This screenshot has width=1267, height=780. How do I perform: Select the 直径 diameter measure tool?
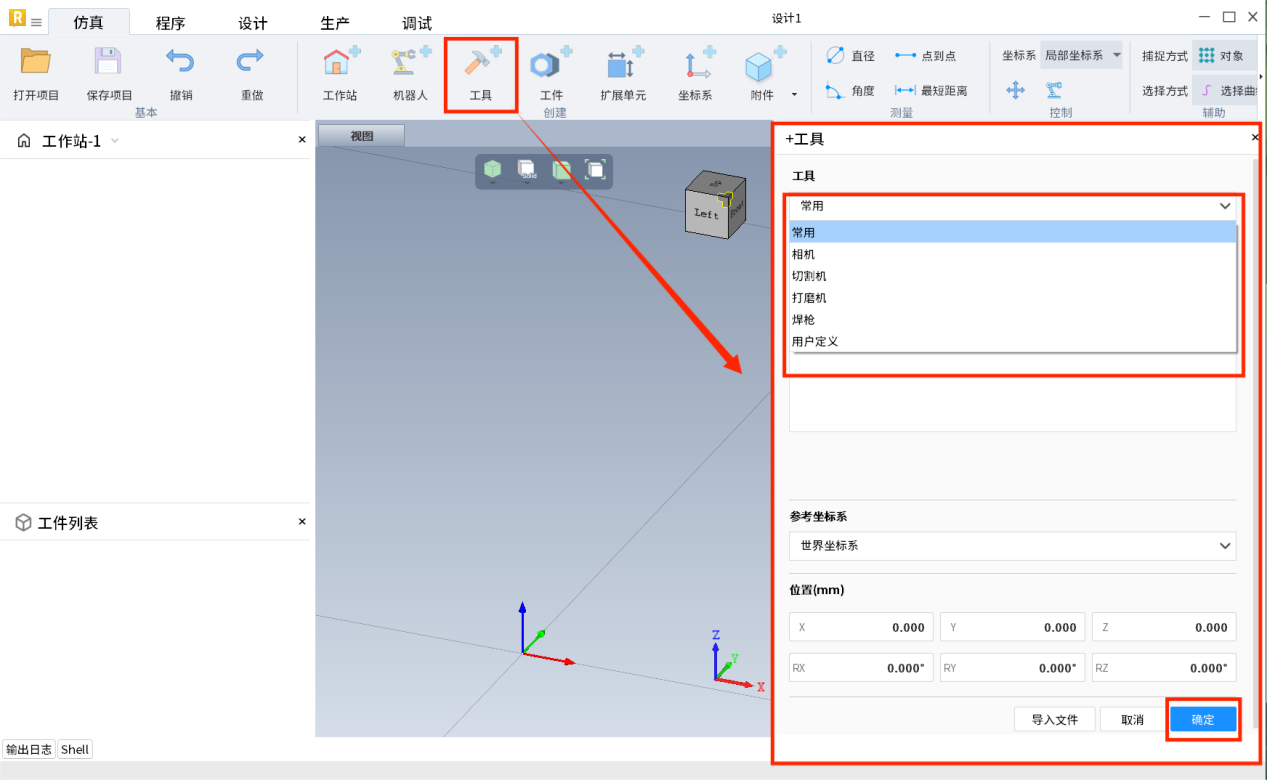(850, 56)
